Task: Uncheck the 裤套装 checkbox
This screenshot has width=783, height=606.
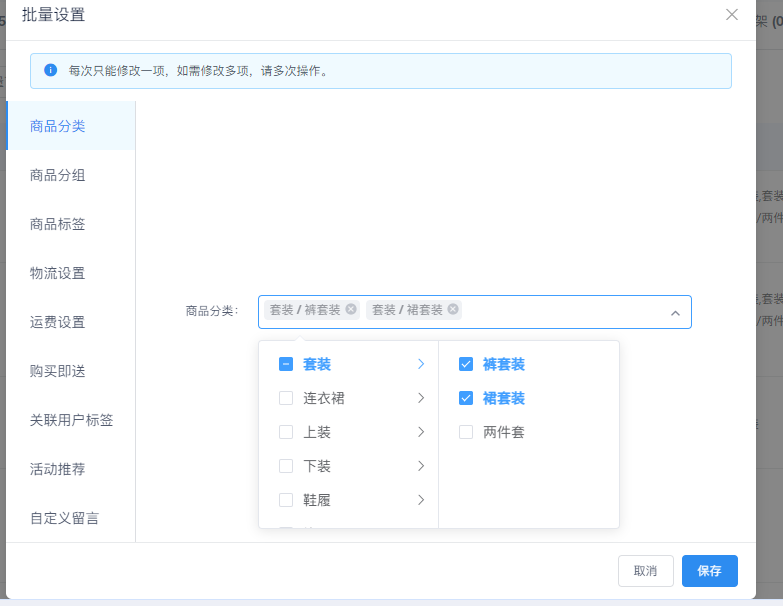Action: (x=466, y=364)
